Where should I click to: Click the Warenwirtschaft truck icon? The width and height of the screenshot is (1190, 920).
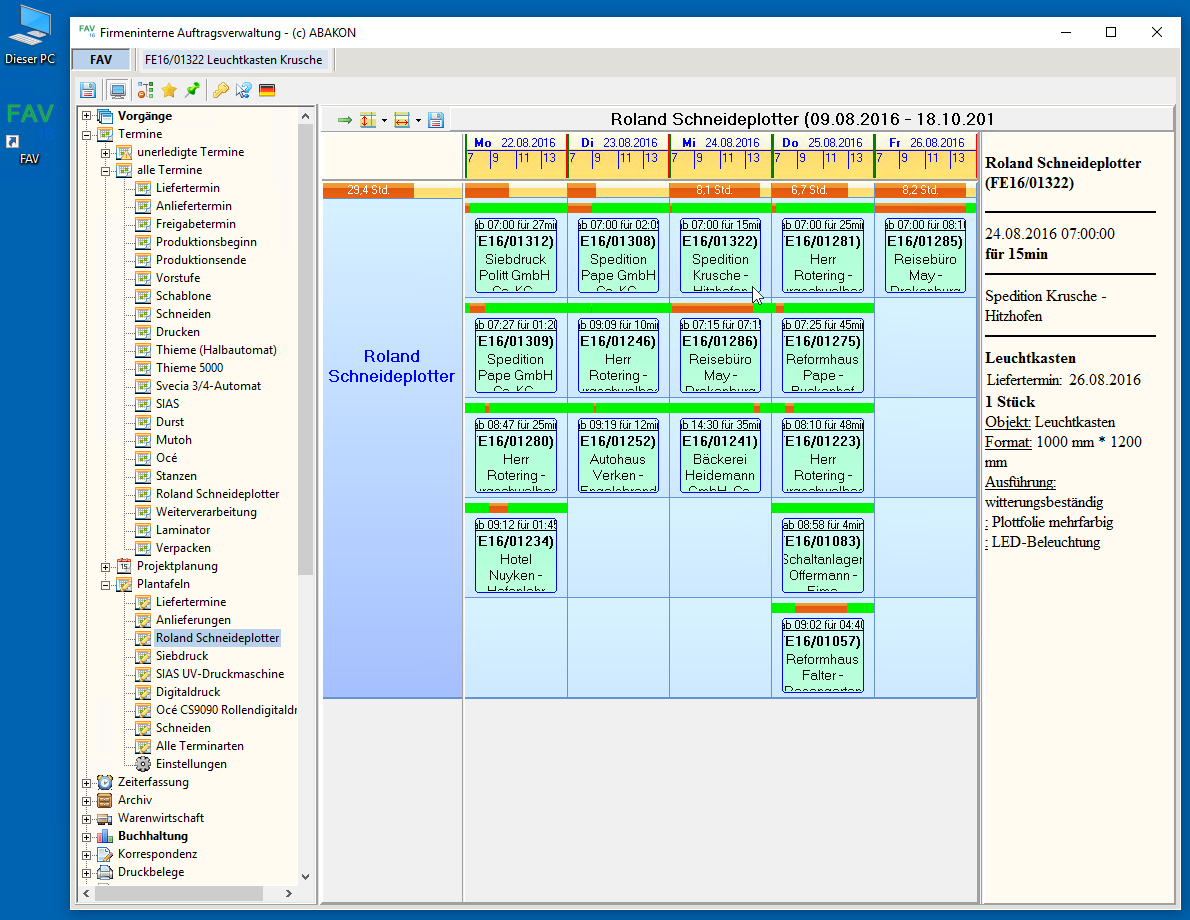click(105, 818)
